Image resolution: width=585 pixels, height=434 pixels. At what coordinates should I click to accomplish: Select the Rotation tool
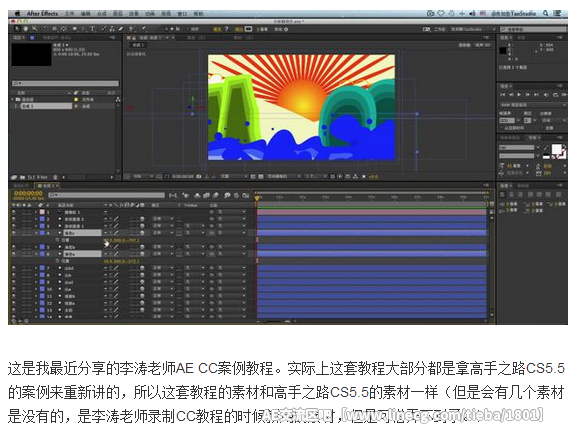pyautogui.click(x=45, y=29)
